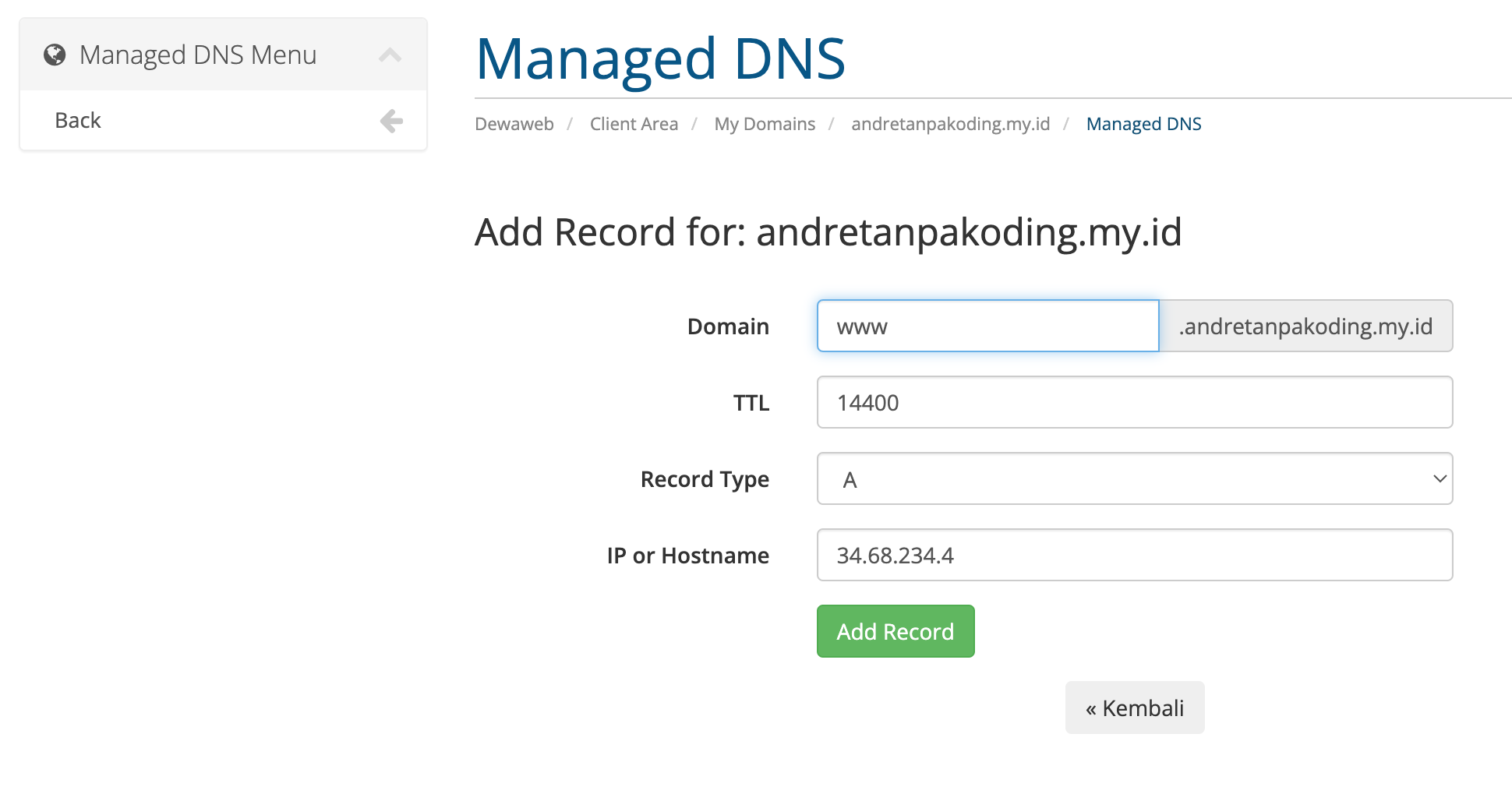This screenshot has height=787, width=1512.
Task: Select the Managed DNS breadcrumb item
Action: (x=1143, y=123)
